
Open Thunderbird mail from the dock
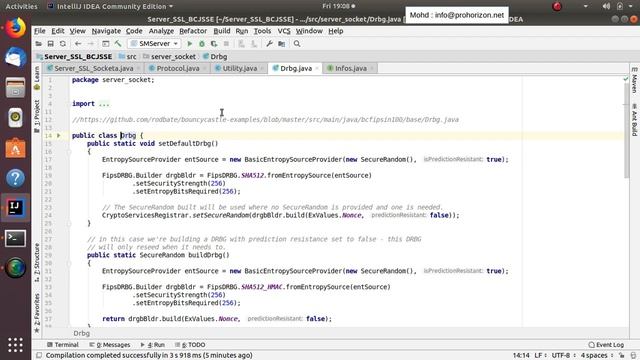click(x=16, y=57)
